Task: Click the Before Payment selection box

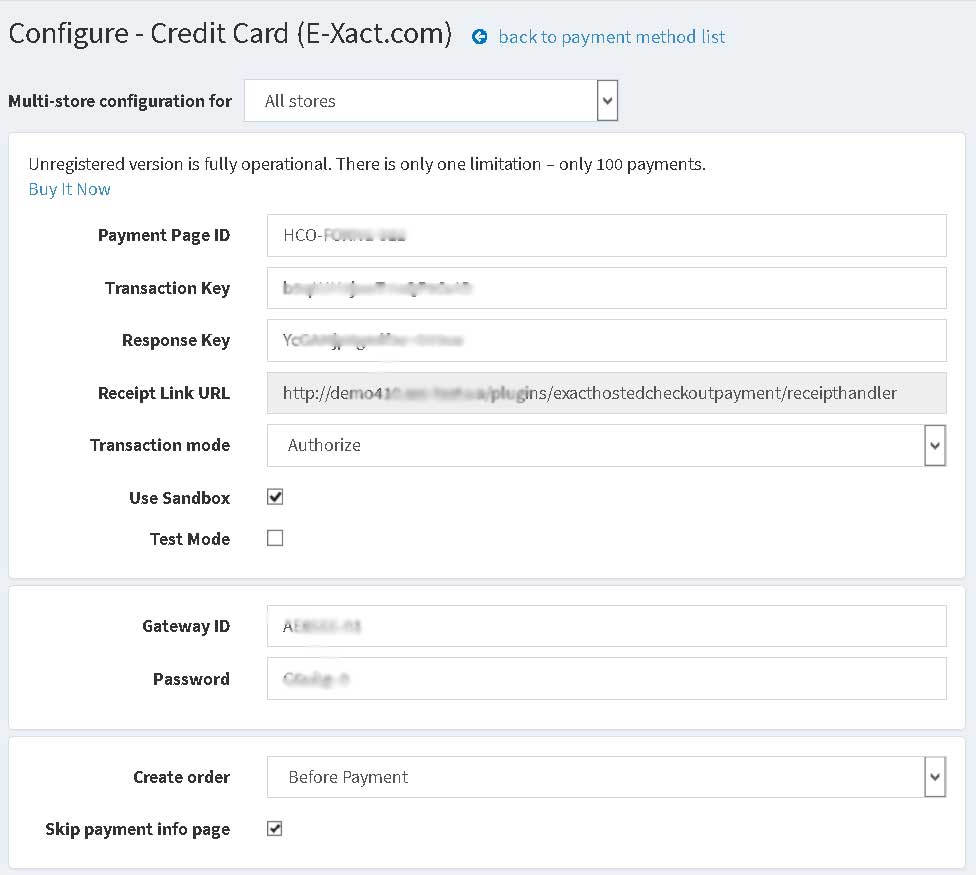Action: (607, 777)
